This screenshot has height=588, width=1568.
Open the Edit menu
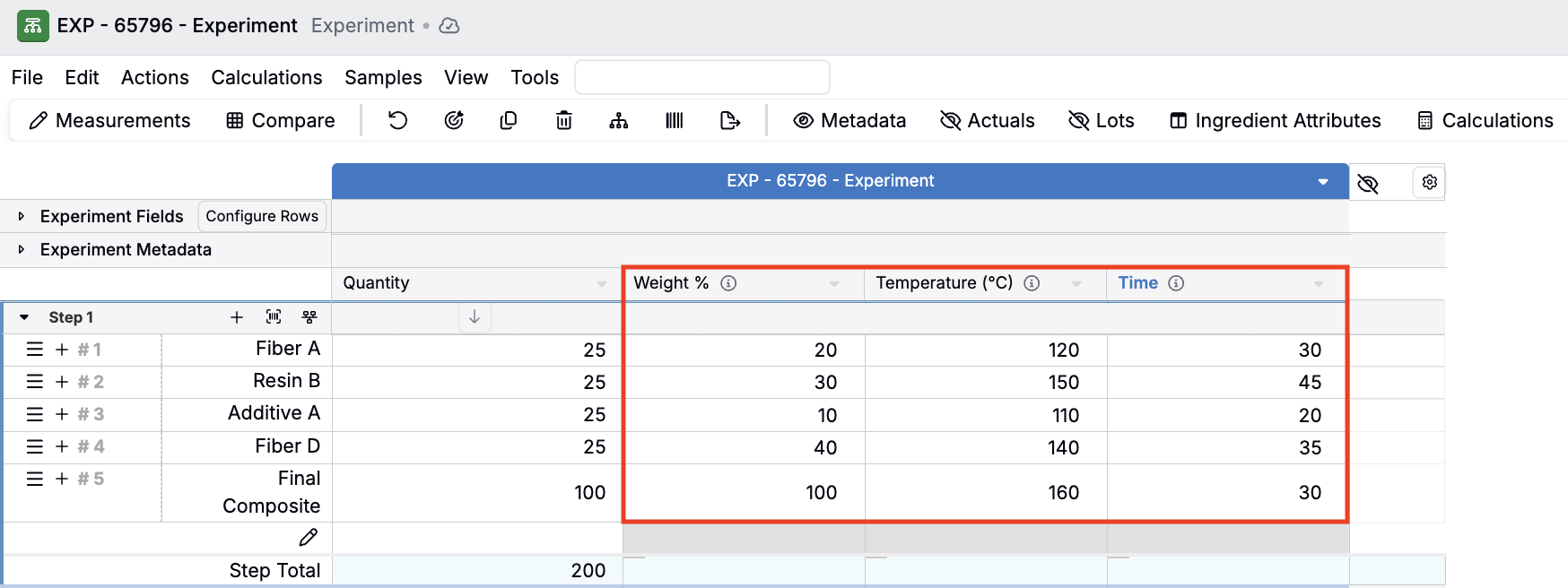82,77
